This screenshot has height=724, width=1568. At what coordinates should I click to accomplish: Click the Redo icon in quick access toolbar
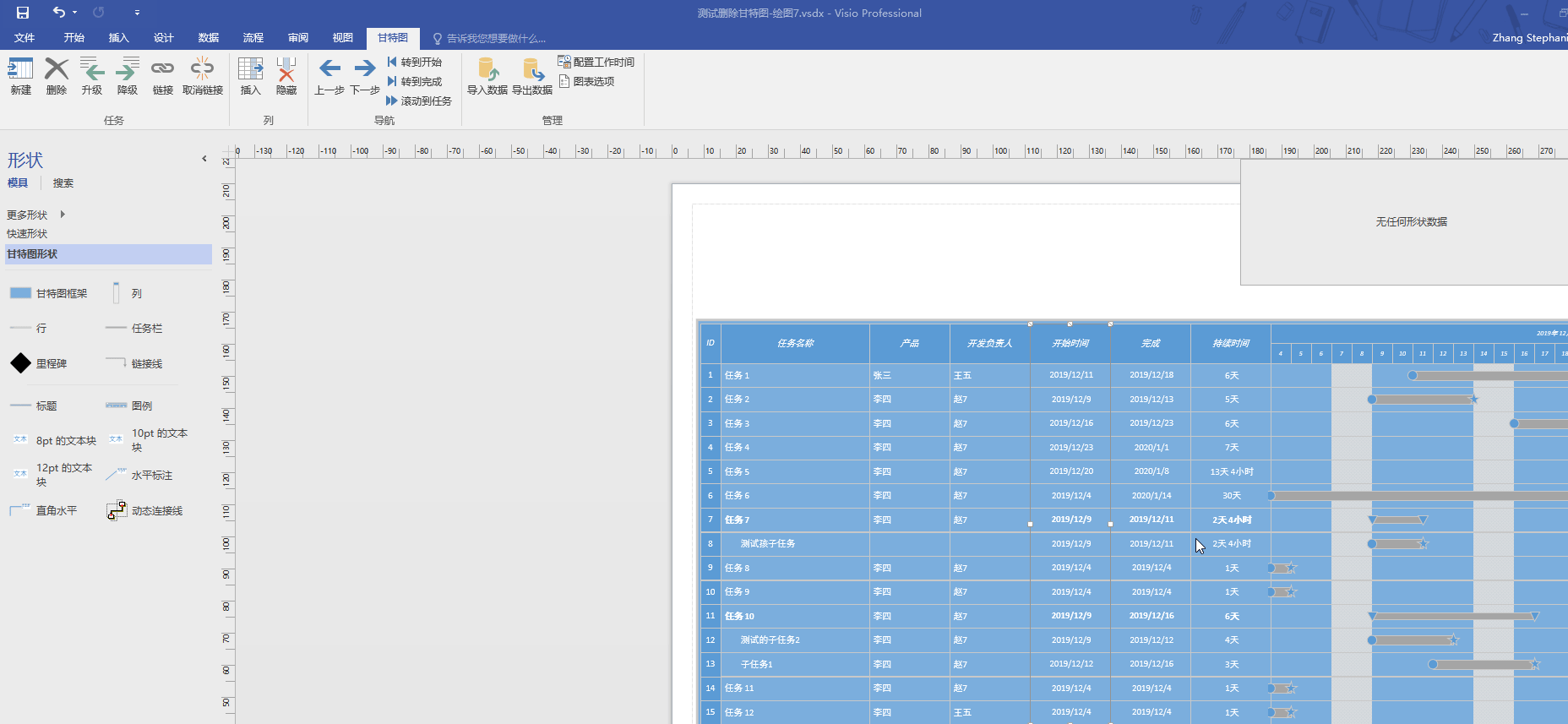[99, 13]
